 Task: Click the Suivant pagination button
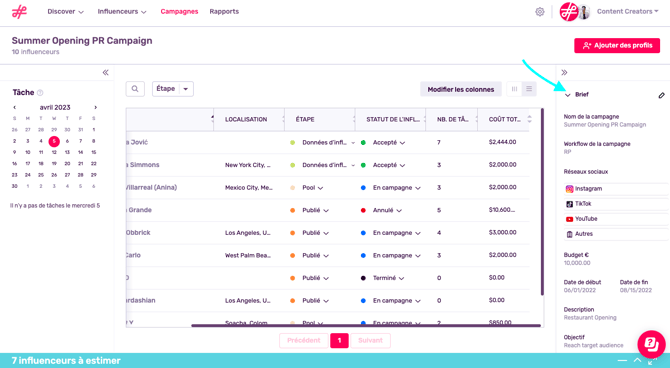click(370, 341)
